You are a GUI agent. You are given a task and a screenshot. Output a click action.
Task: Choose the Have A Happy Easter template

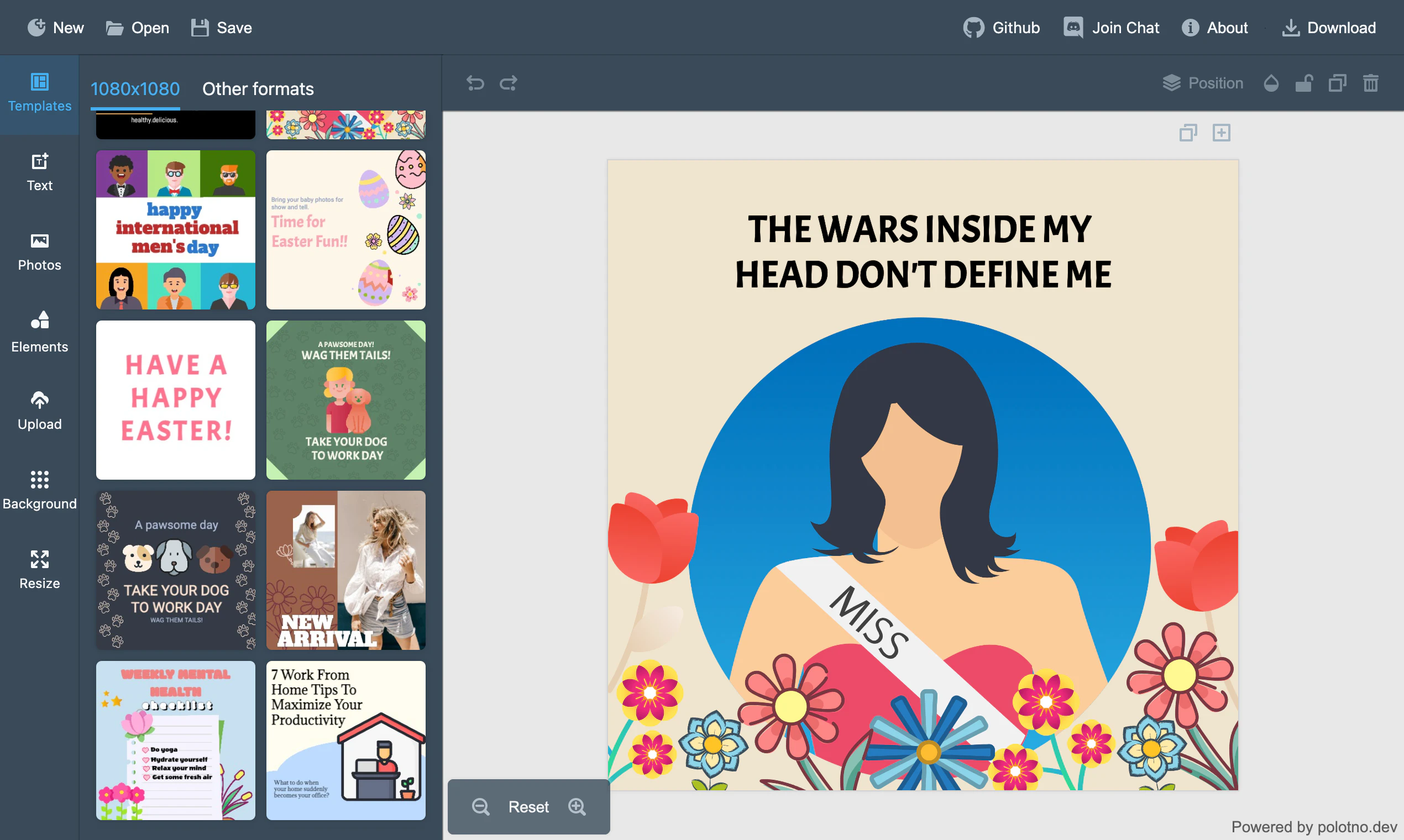176,400
